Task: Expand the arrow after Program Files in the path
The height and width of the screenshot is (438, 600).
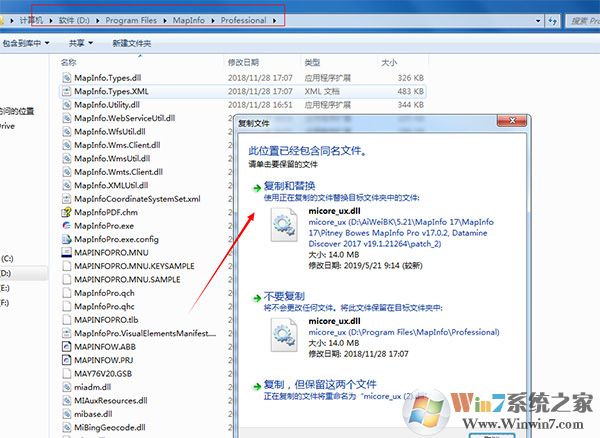Action: (x=165, y=21)
